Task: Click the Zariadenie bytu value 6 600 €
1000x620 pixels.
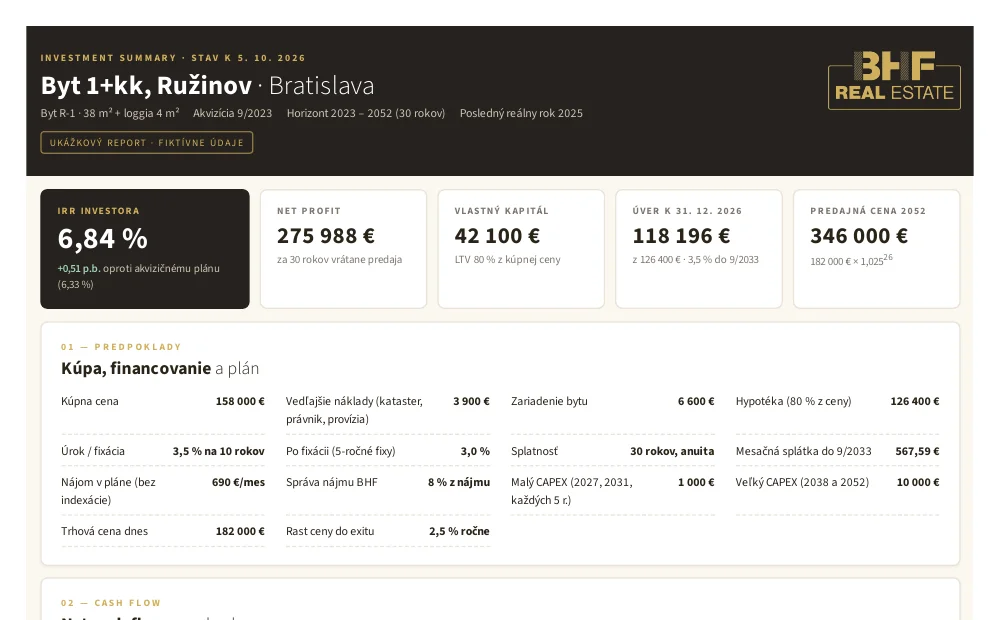Action: pyautogui.click(x=696, y=401)
